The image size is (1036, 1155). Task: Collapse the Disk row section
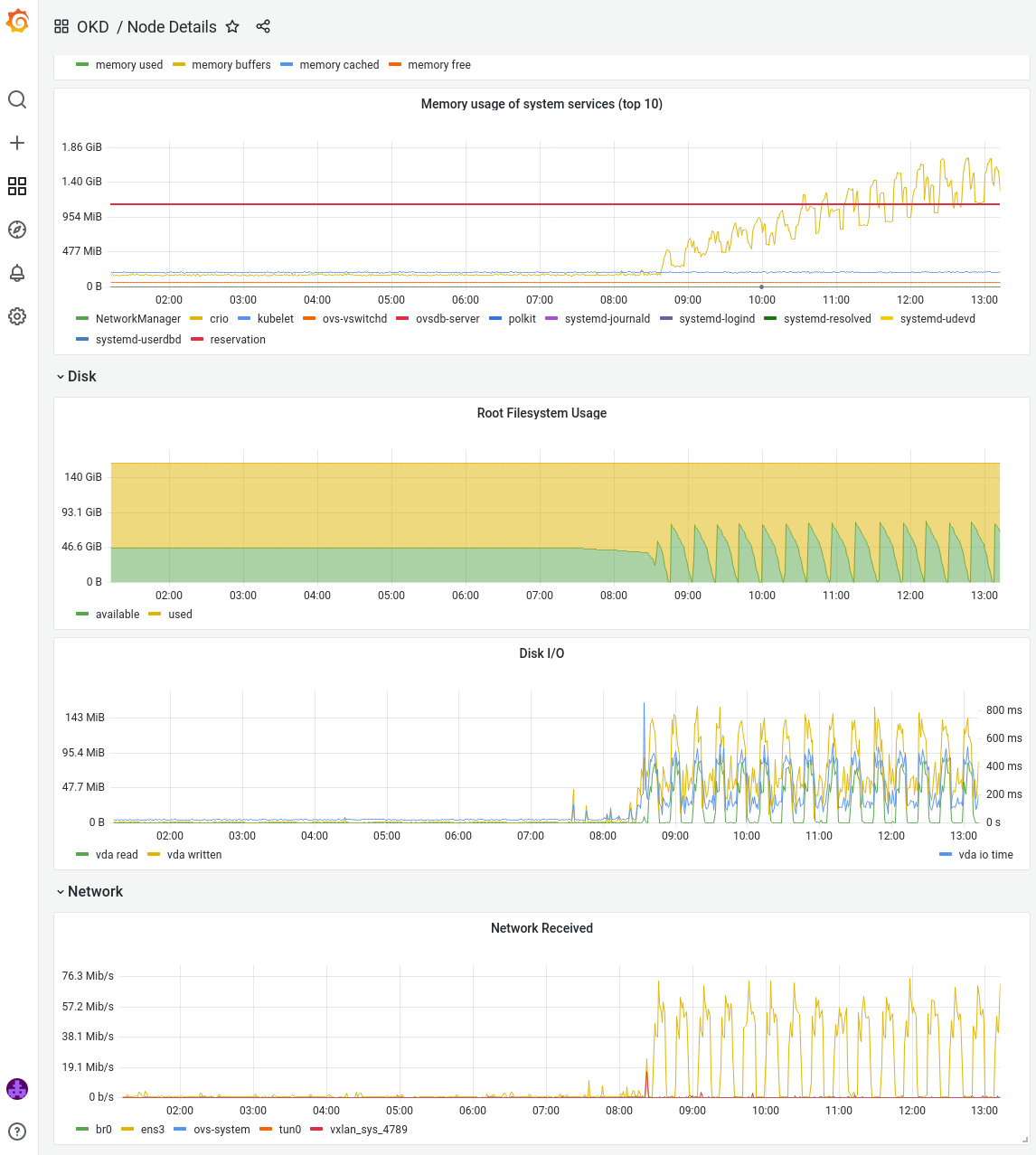click(81, 377)
